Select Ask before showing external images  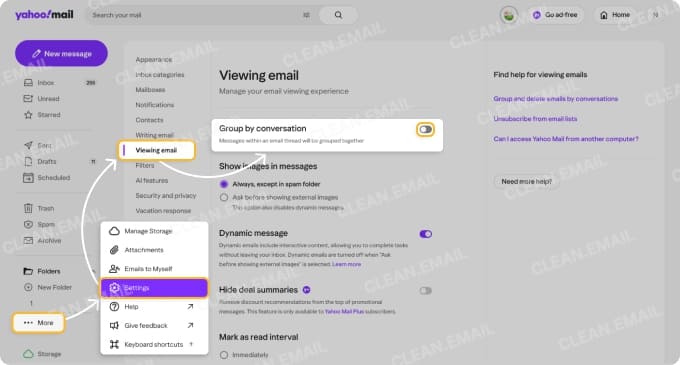224,198
